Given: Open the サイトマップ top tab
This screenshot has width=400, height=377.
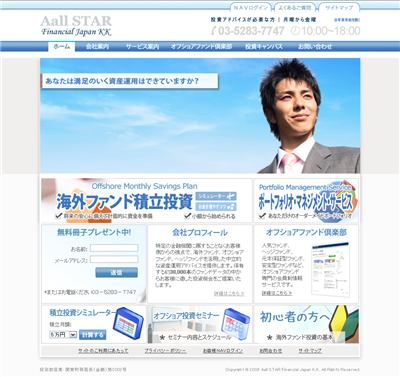Looking at the screenshot, I should (x=339, y=7).
